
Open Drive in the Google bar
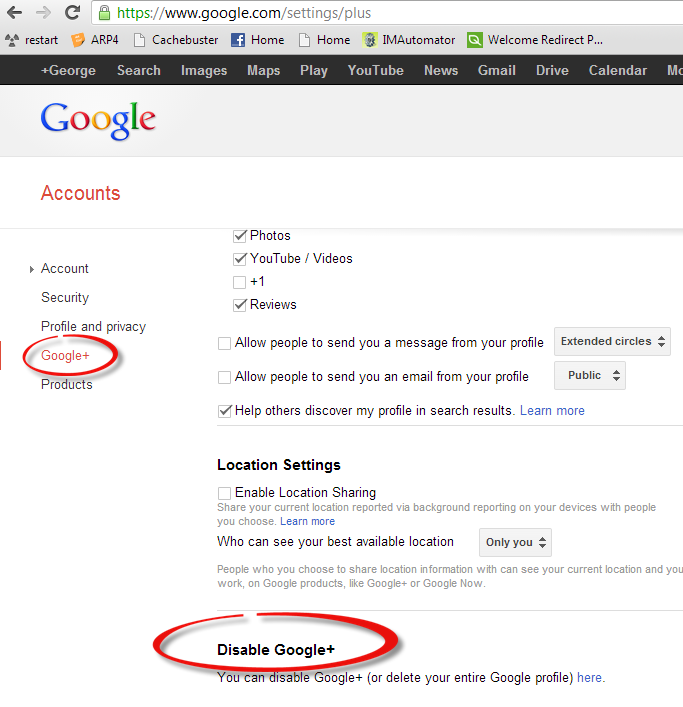(x=552, y=70)
